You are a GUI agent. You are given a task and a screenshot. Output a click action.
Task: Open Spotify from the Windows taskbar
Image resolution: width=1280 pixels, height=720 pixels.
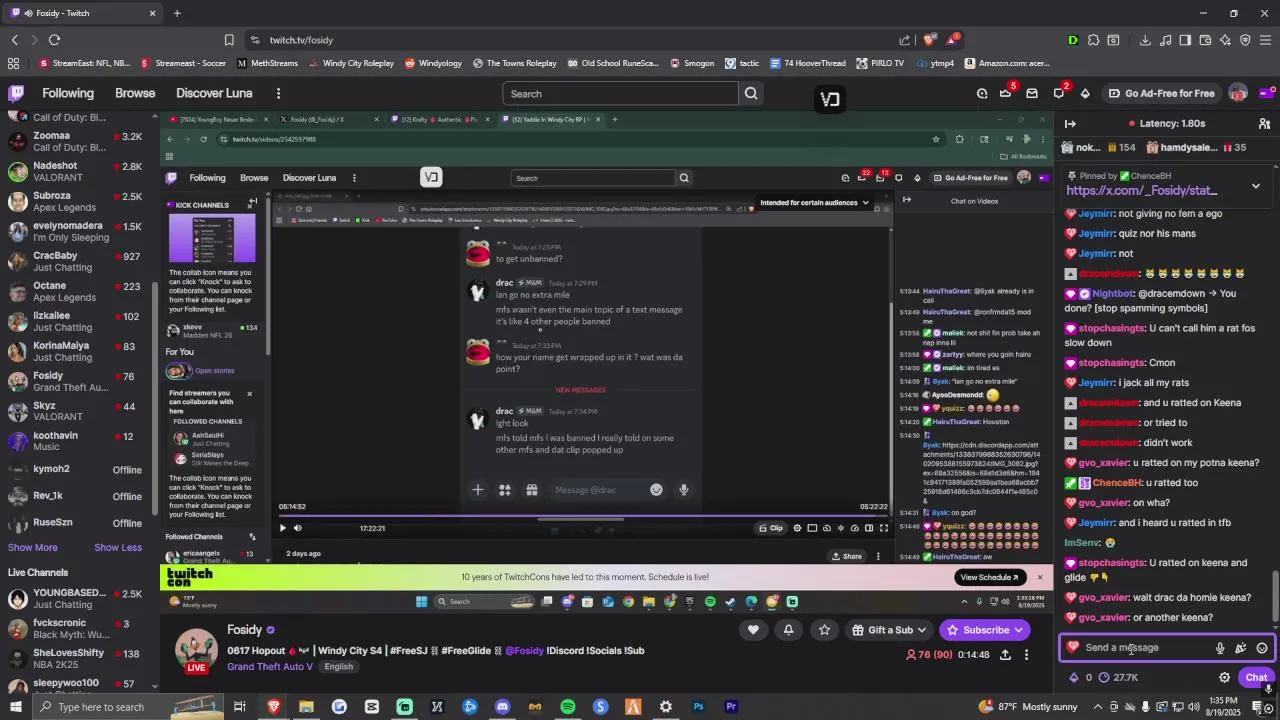click(567, 707)
